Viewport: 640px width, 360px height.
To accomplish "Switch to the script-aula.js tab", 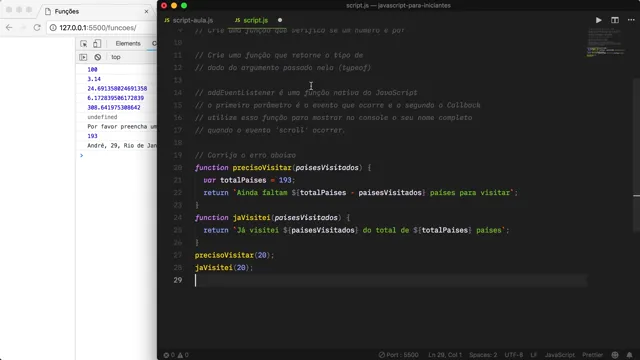I will (x=189, y=20).
